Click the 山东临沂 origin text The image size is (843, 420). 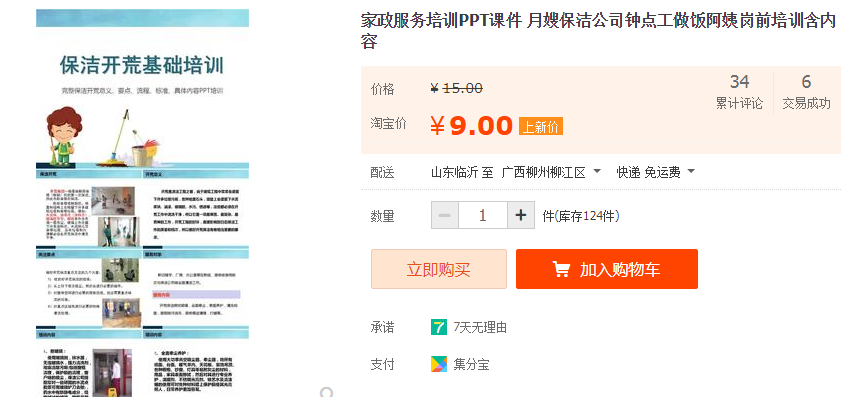454,173
